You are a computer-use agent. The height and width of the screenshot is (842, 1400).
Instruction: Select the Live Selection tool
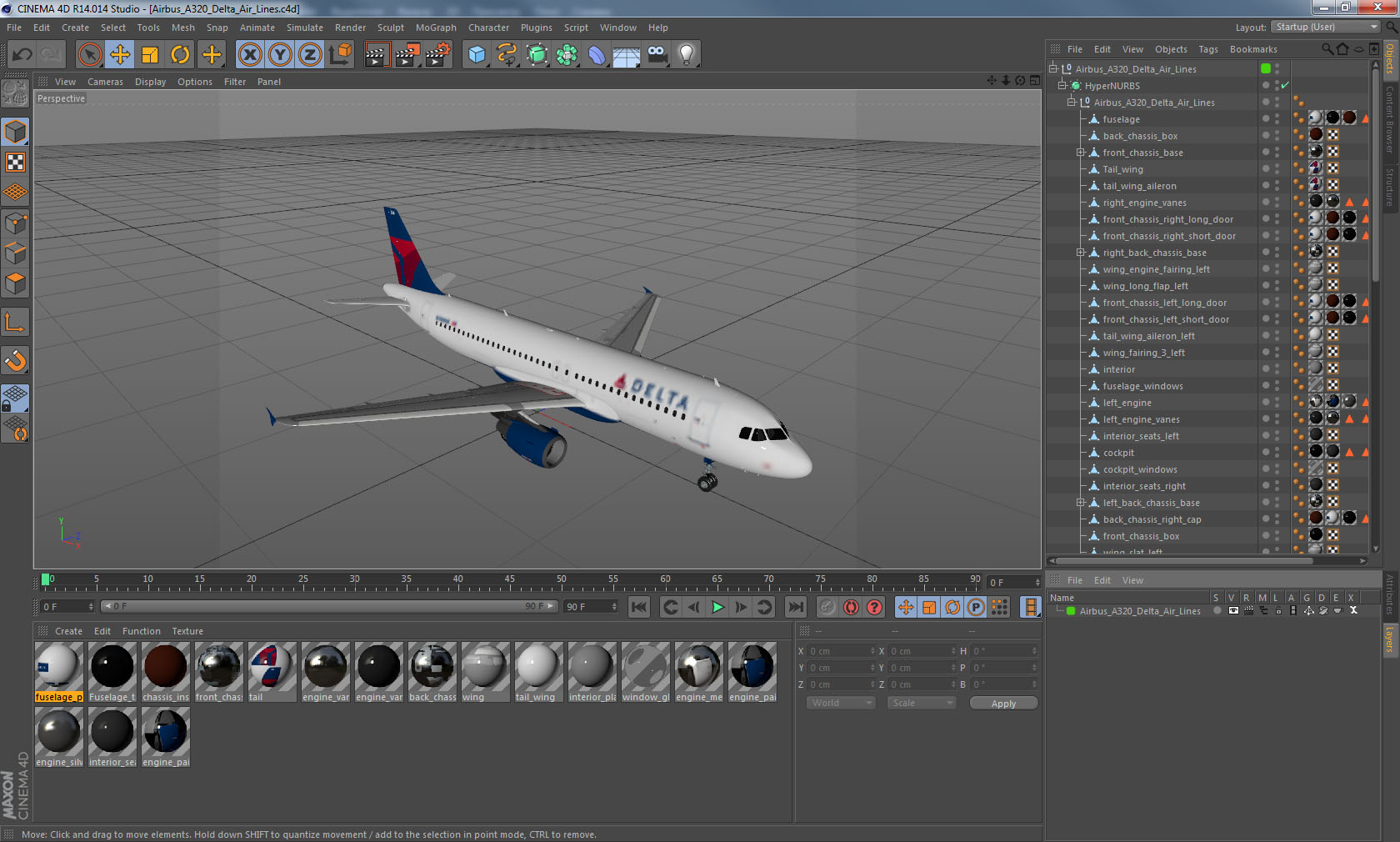pyautogui.click(x=89, y=55)
